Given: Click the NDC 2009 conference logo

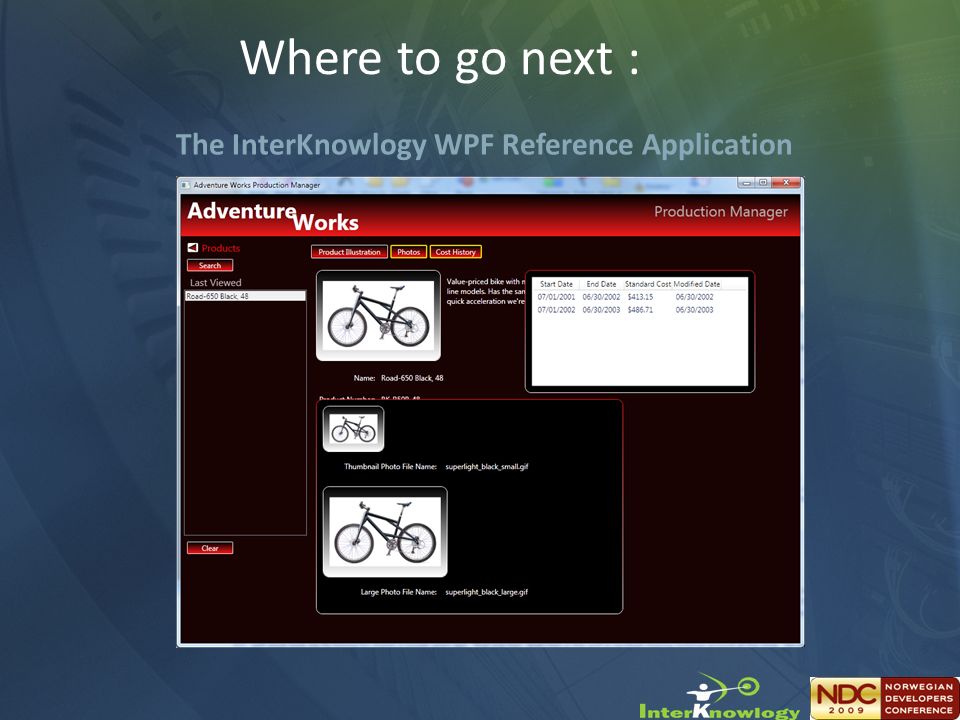Looking at the screenshot, I should coord(885,698).
